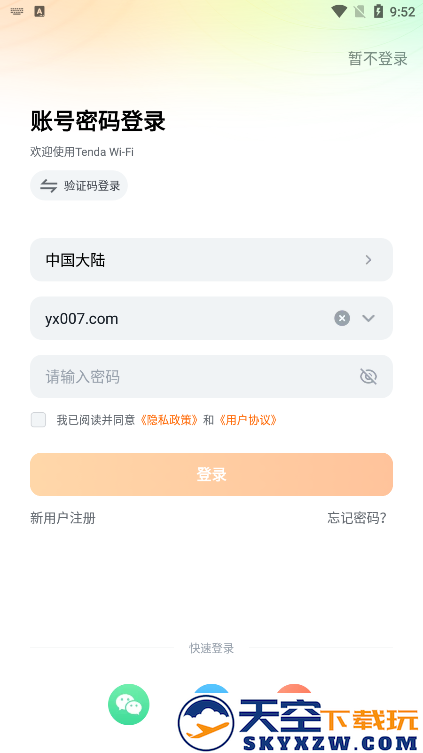This screenshot has height=753, width=423.
Task: Tap the 登录 button
Action: pos(211,474)
